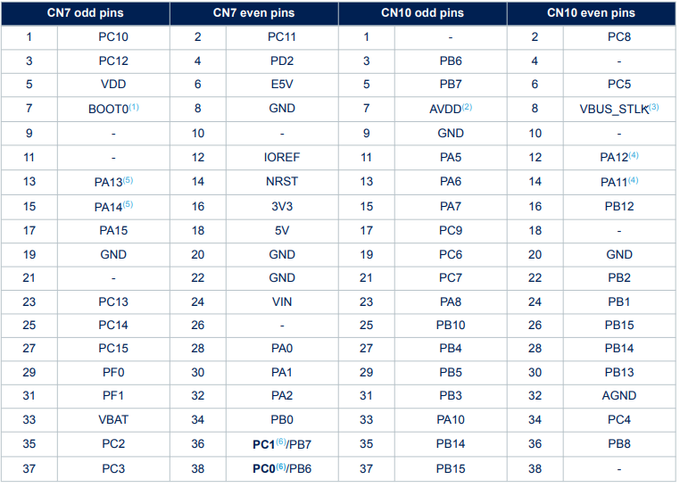680x486 pixels.
Task: Open footnote (2) beside AVDD
Action: click(x=467, y=107)
